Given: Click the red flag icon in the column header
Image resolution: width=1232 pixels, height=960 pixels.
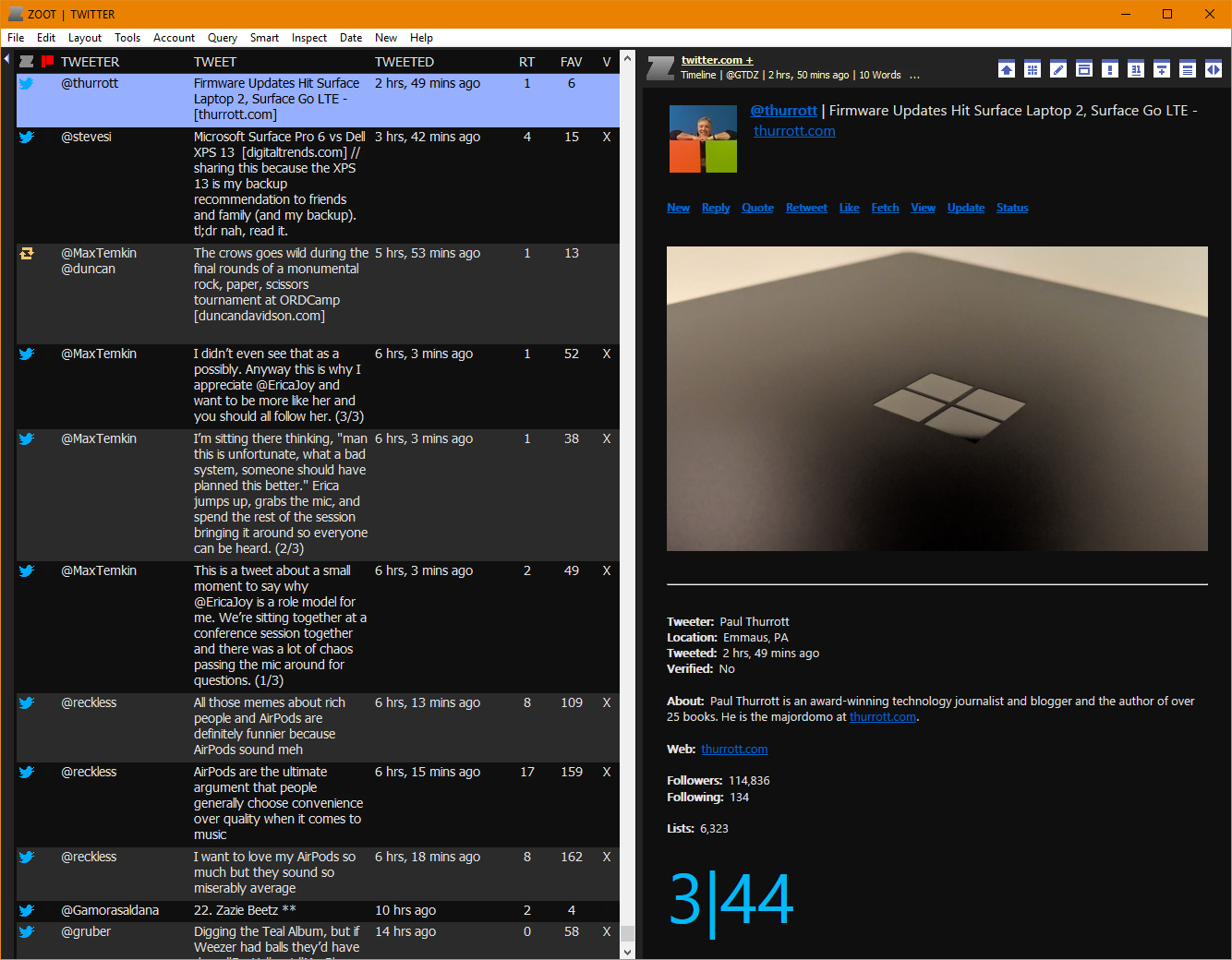Looking at the screenshot, I should coord(47,62).
